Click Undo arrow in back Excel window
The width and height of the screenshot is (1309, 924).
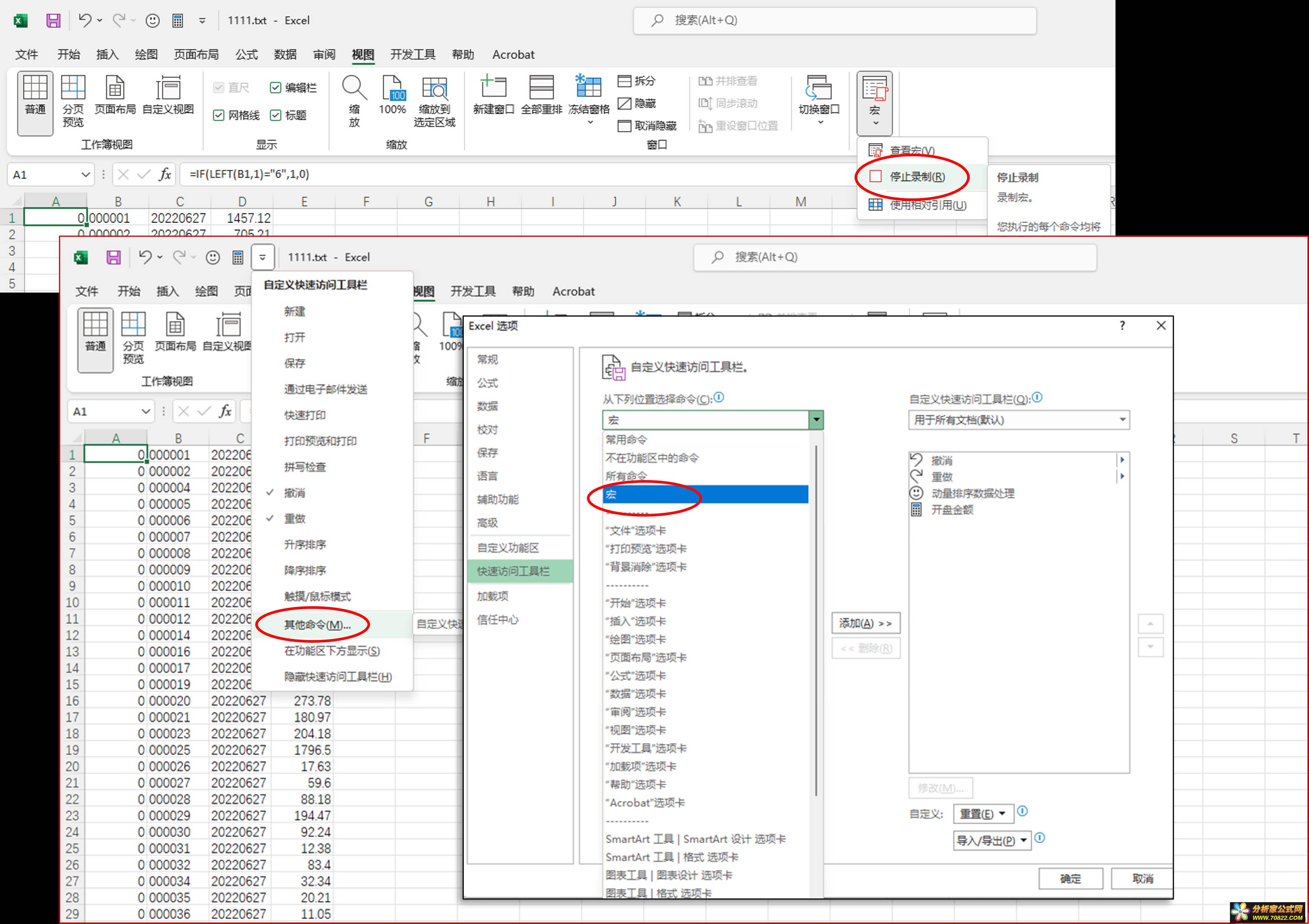click(85, 21)
